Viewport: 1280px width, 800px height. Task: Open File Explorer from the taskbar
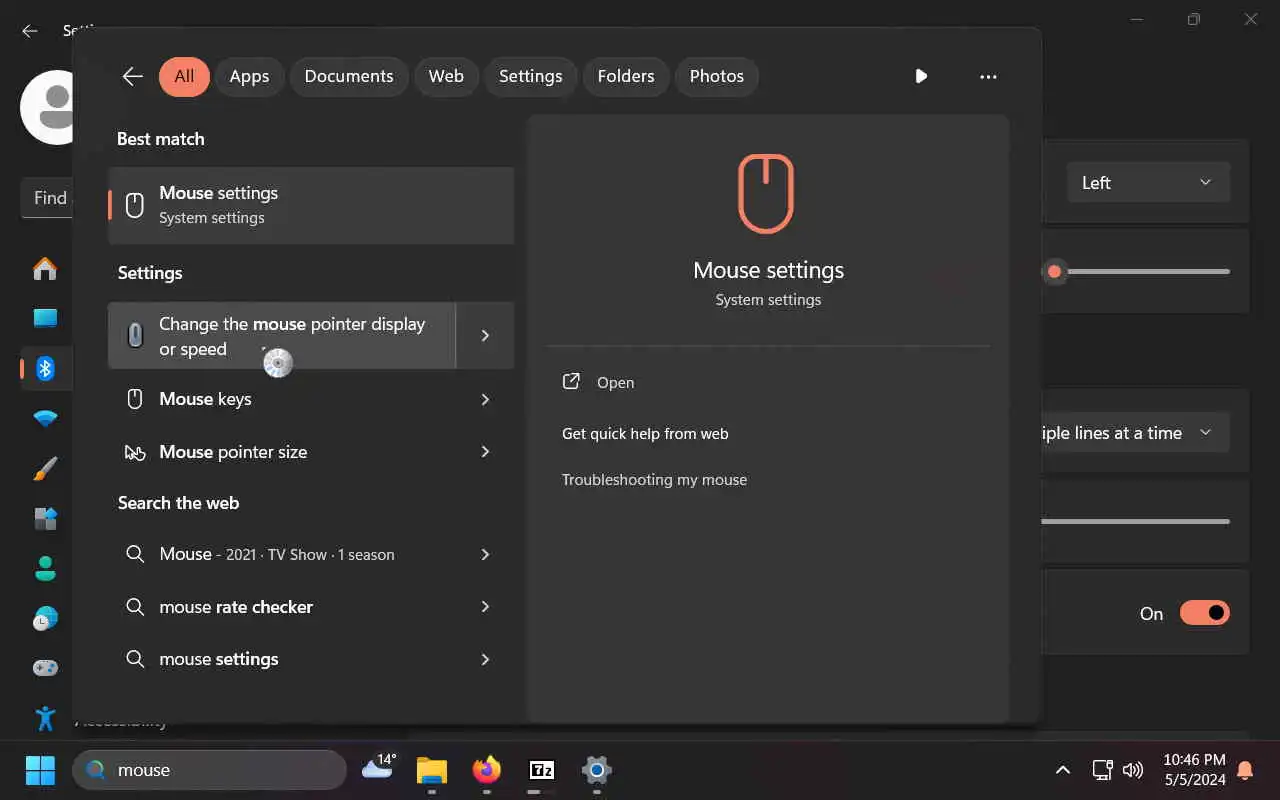click(x=432, y=770)
